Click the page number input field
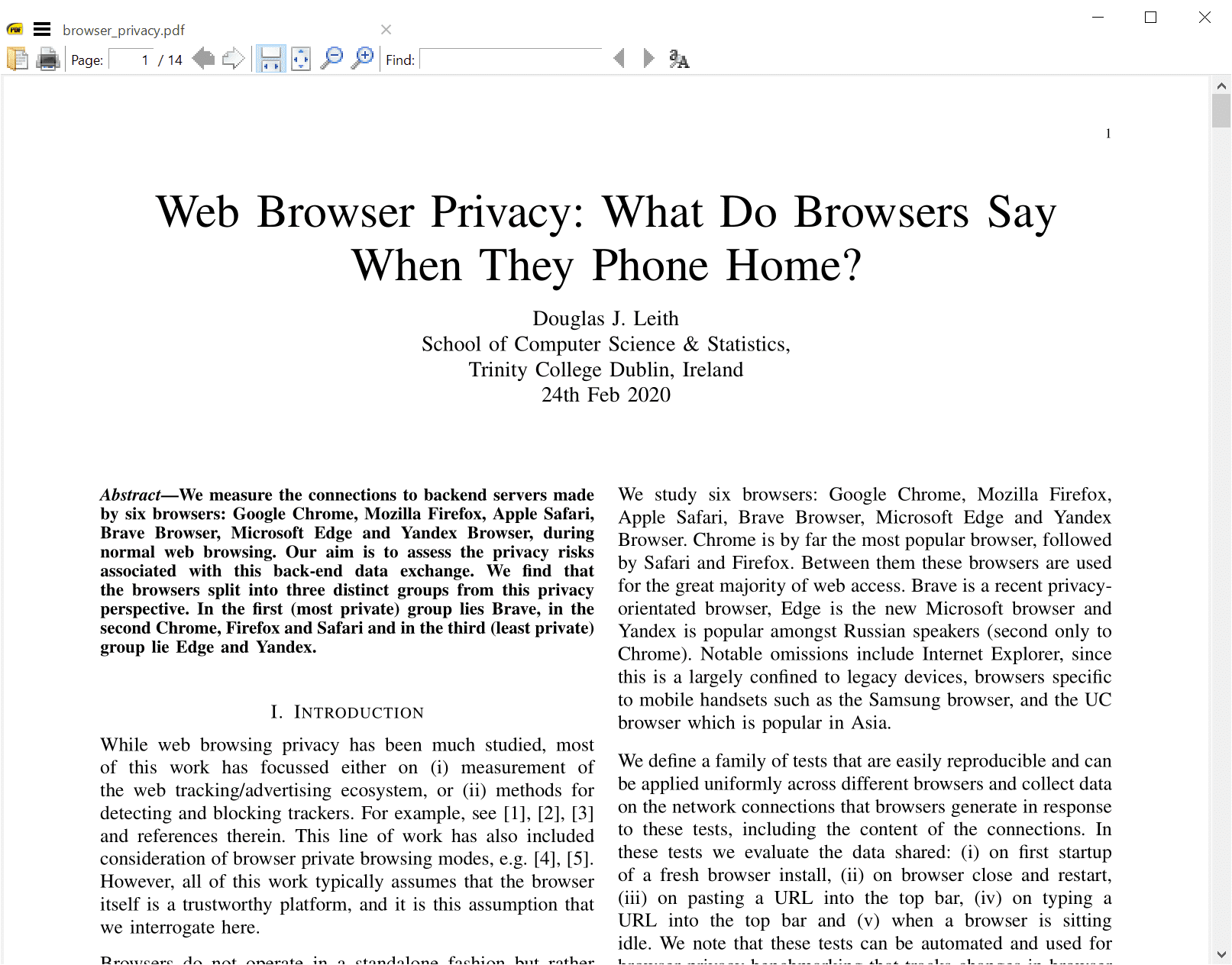Viewport: 1232px width, 965px height. click(x=131, y=60)
